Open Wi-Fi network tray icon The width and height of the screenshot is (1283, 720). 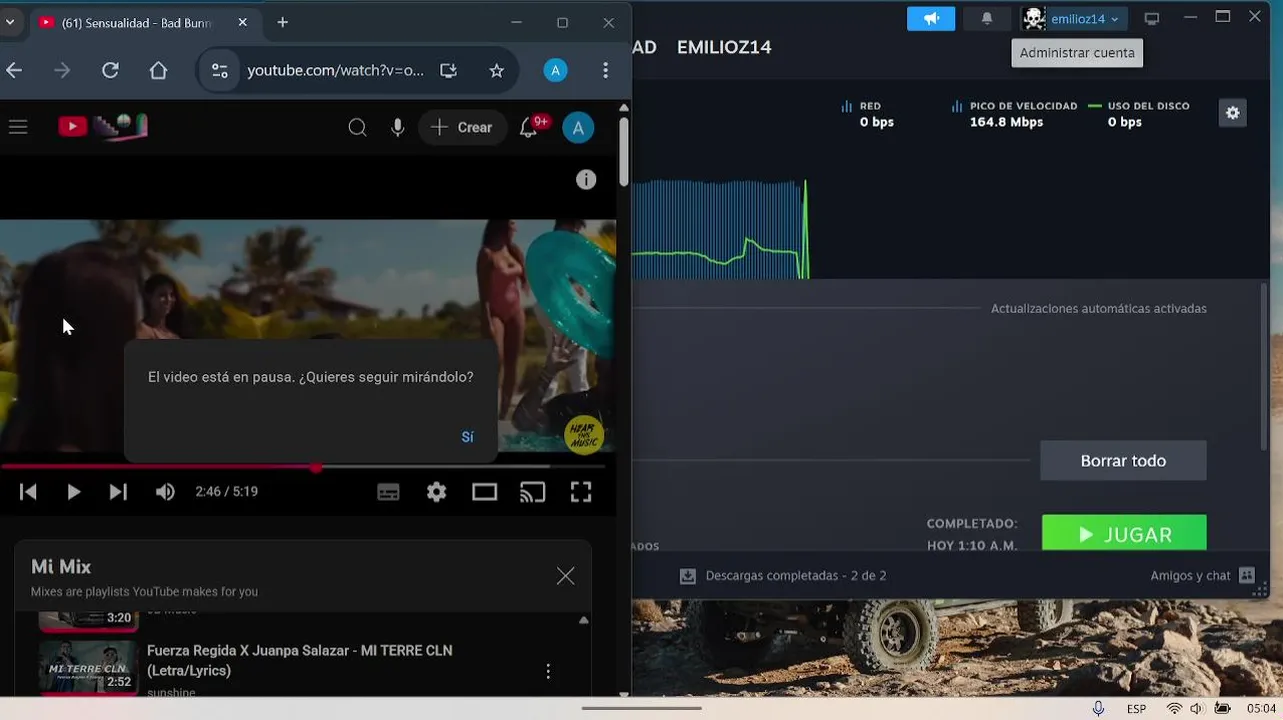[1173, 709]
